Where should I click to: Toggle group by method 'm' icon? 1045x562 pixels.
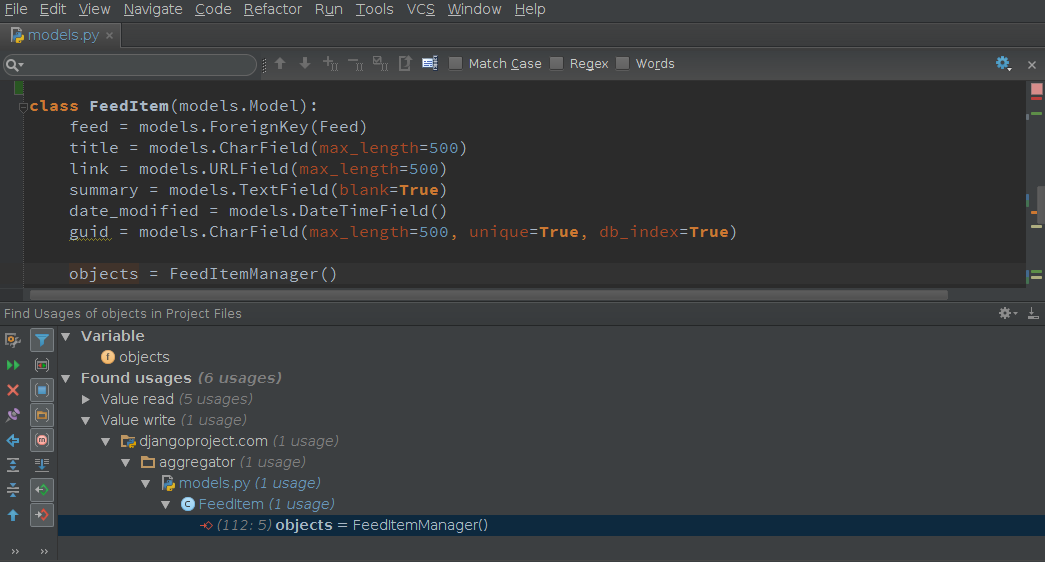[41, 440]
